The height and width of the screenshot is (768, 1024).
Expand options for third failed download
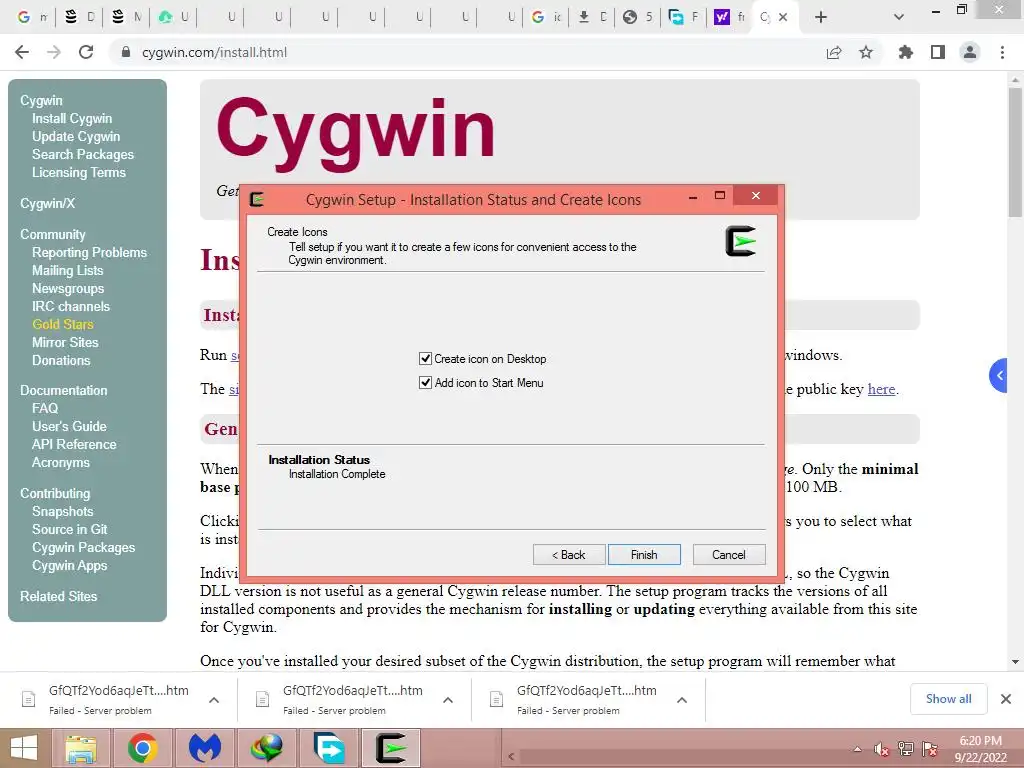click(682, 699)
